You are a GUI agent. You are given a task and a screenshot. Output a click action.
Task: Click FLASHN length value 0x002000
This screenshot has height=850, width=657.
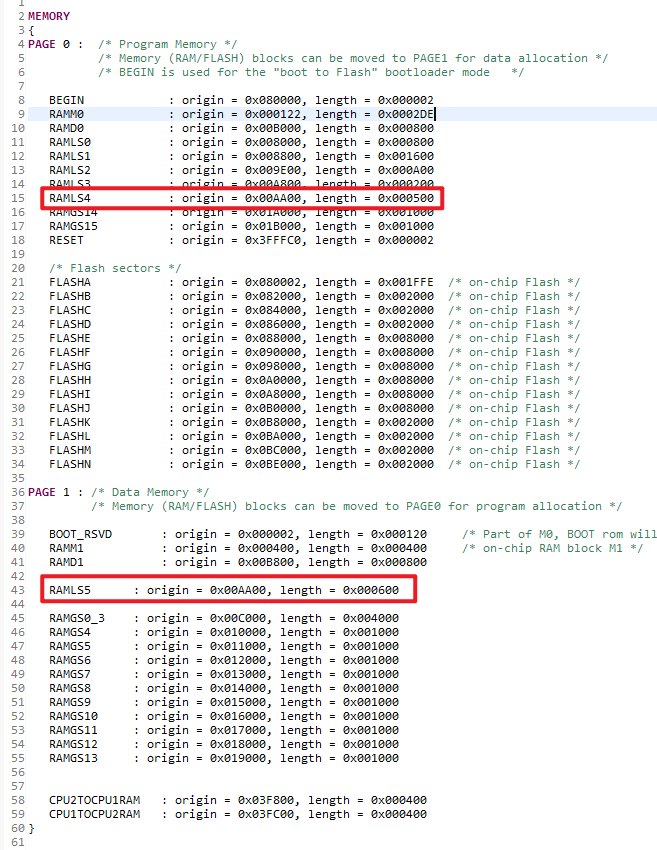405,465
